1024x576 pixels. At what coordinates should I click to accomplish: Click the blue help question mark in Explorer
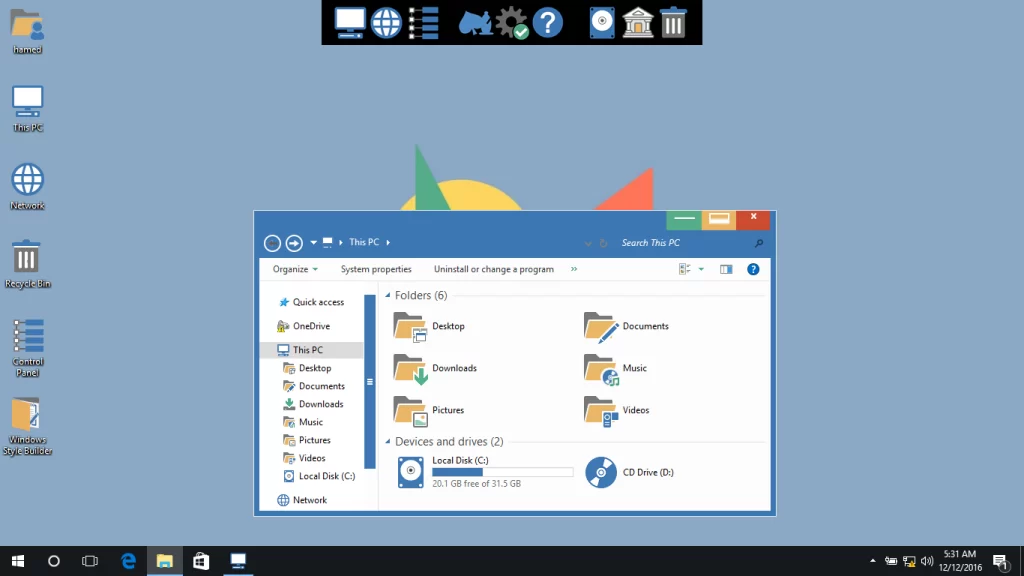[753, 269]
